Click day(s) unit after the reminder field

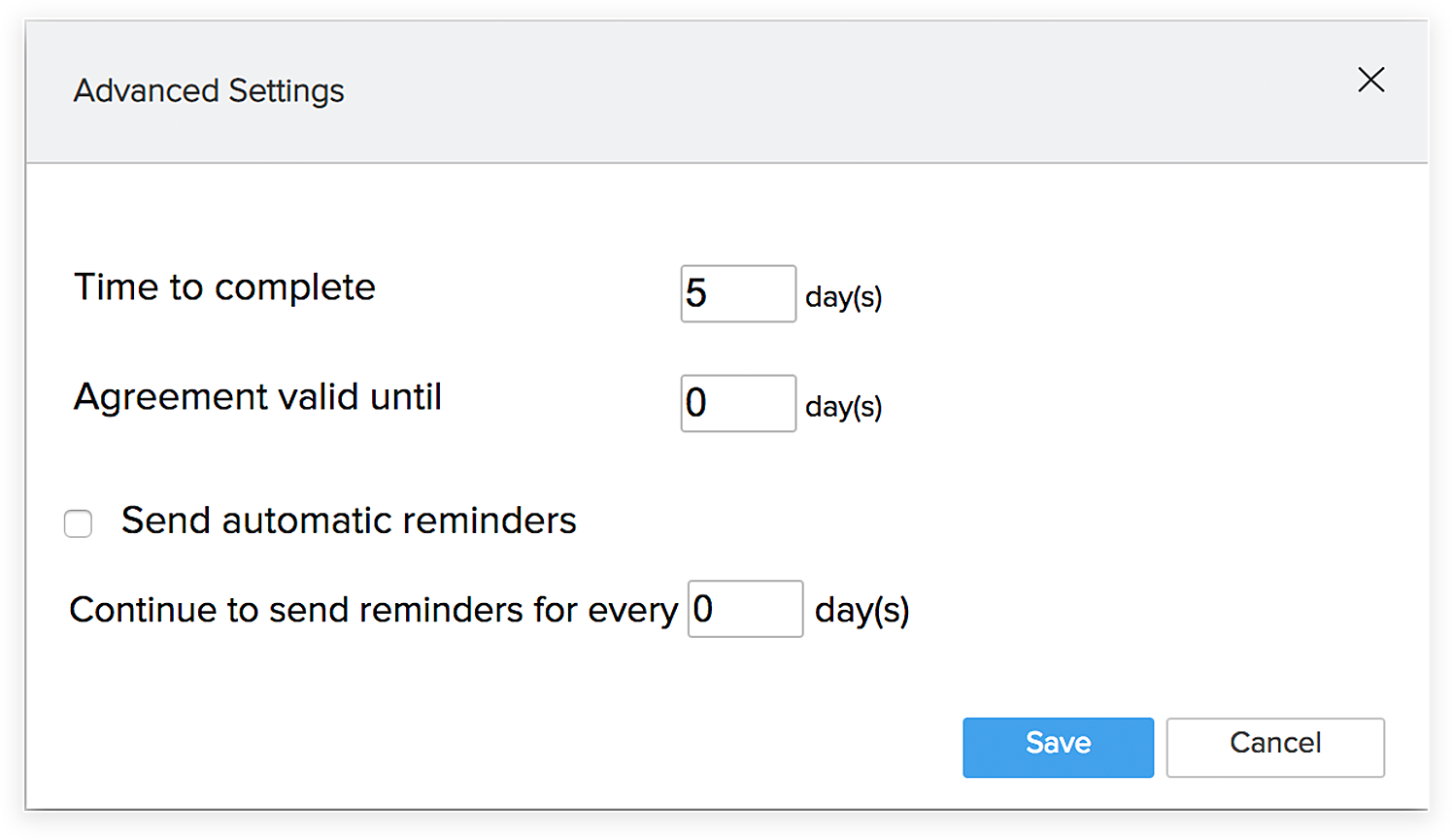click(x=861, y=610)
